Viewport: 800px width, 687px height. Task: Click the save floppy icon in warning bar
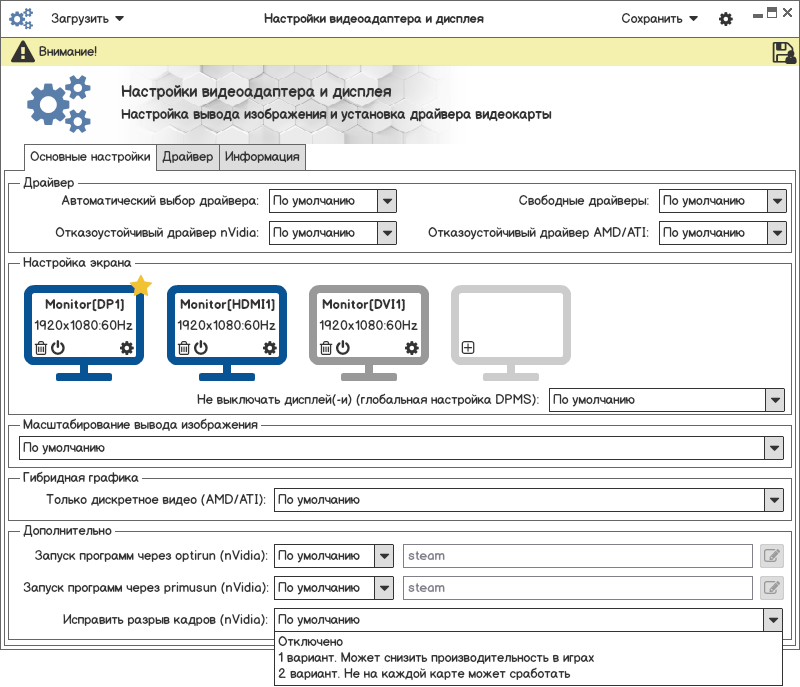point(784,53)
